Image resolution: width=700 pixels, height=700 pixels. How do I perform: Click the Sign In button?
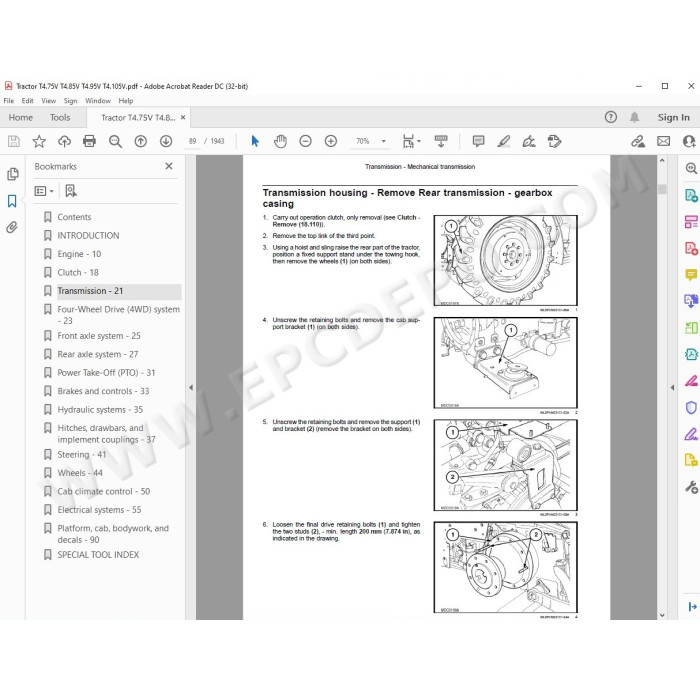pyautogui.click(x=673, y=117)
